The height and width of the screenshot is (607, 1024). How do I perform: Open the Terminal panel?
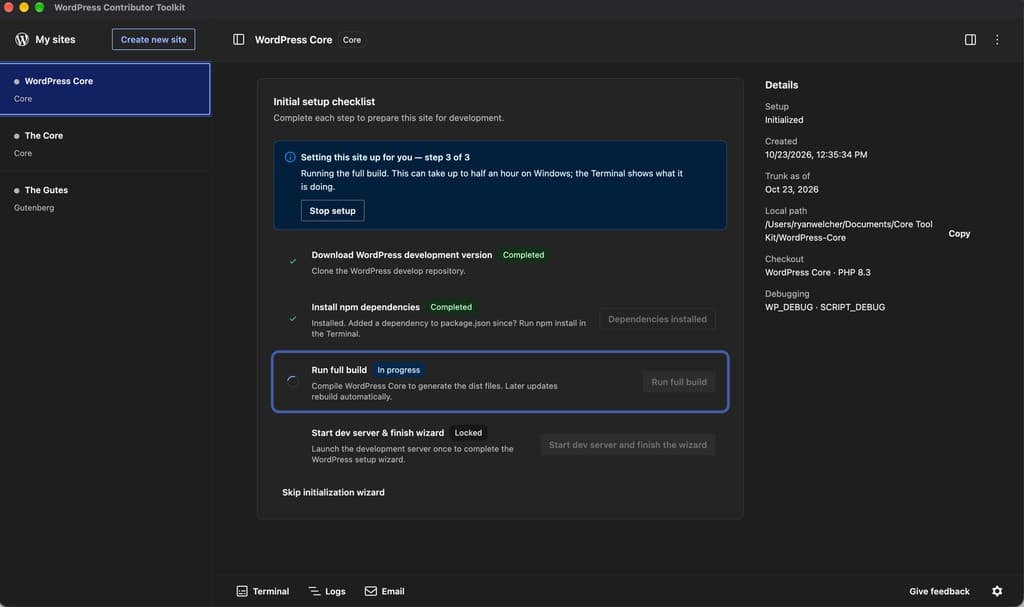[x=263, y=591]
